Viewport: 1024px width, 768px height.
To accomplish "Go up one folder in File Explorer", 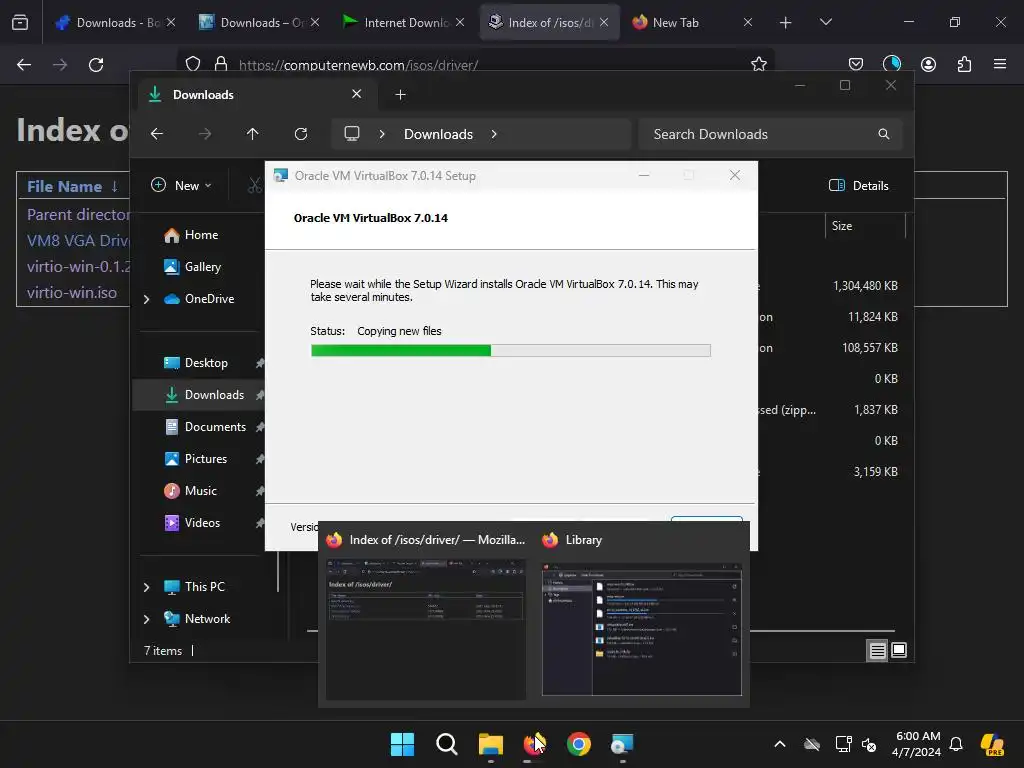I will pyautogui.click(x=253, y=134).
